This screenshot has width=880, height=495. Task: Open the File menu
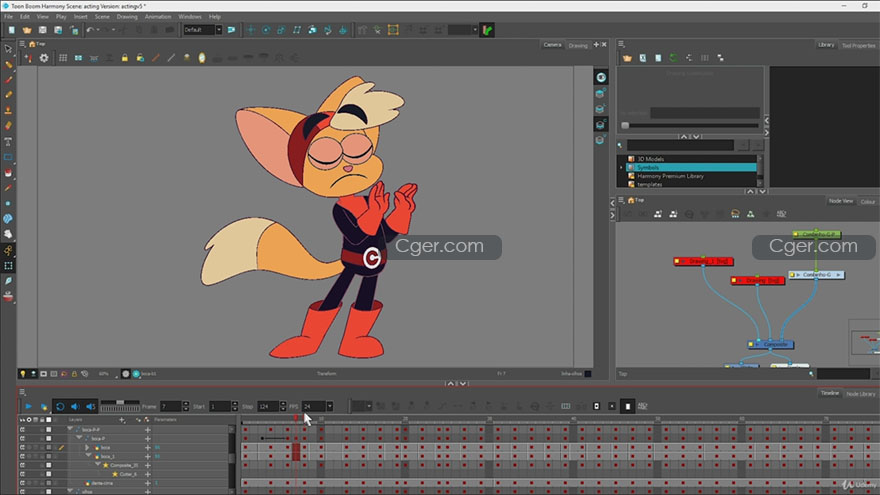[x=8, y=17]
